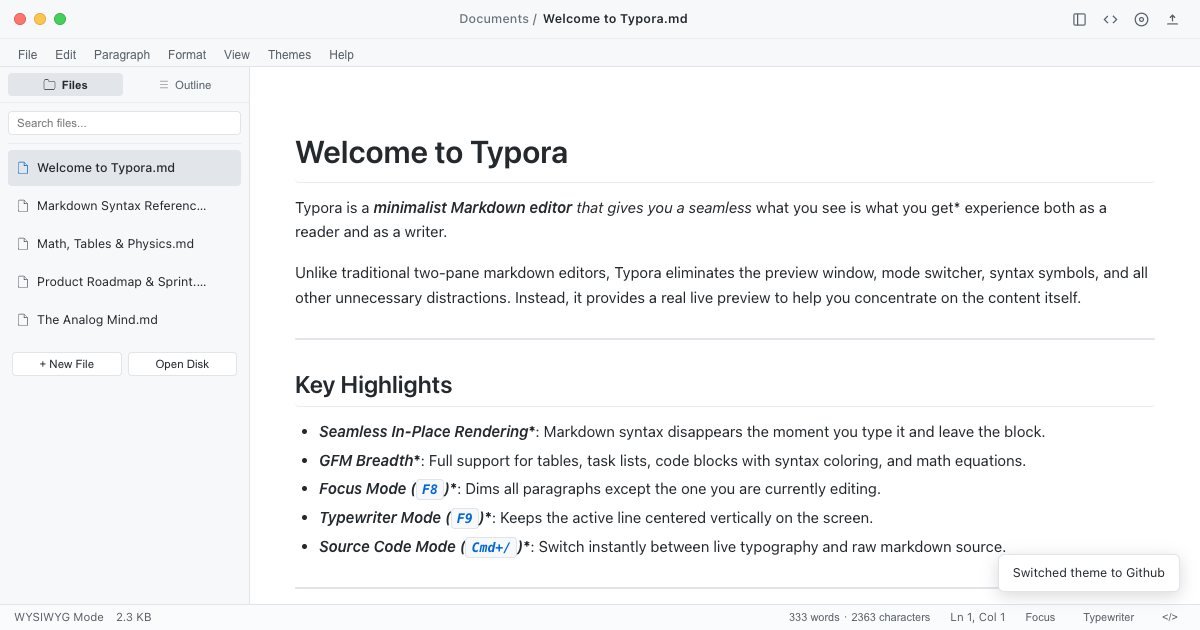The height and width of the screenshot is (630, 1200).
Task: Click the focus mode target icon
Action: pyautogui.click(x=1141, y=19)
